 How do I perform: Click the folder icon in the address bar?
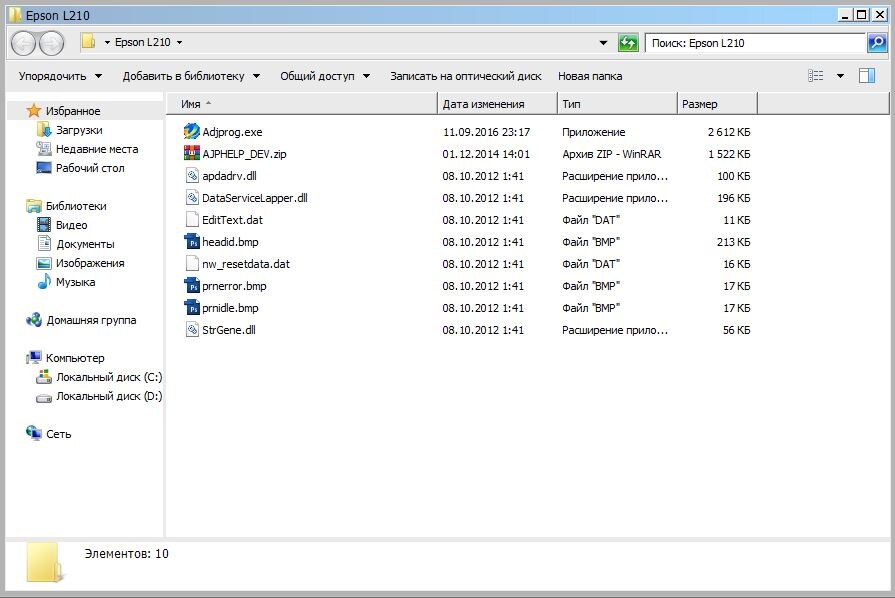pyautogui.click(x=91, y=43)
